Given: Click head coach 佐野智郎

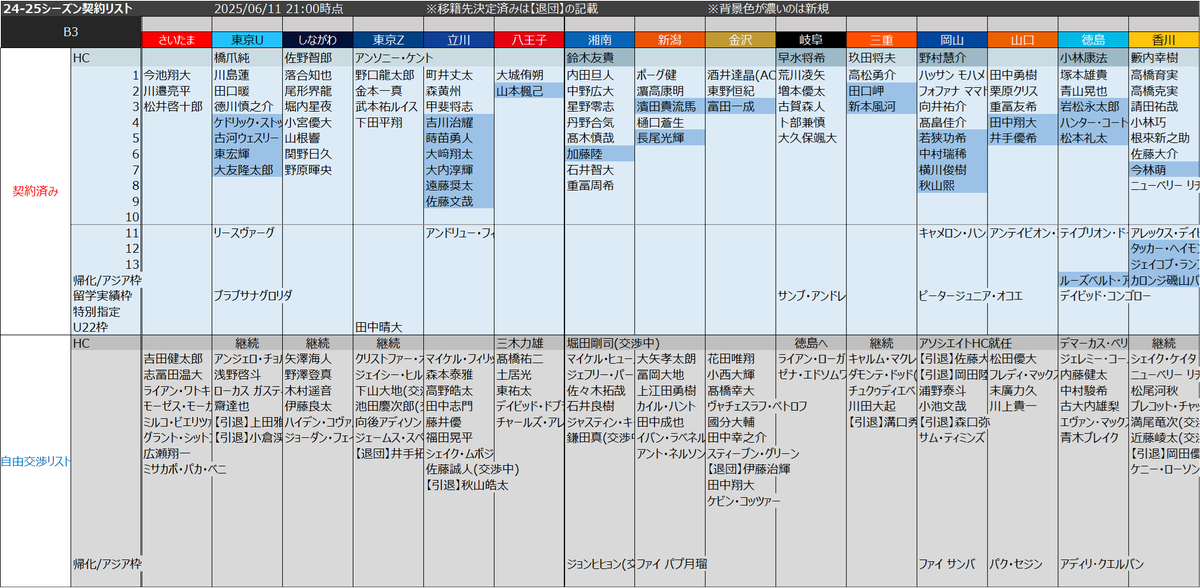Looking at the screenshot, I should tap(308, 59).
